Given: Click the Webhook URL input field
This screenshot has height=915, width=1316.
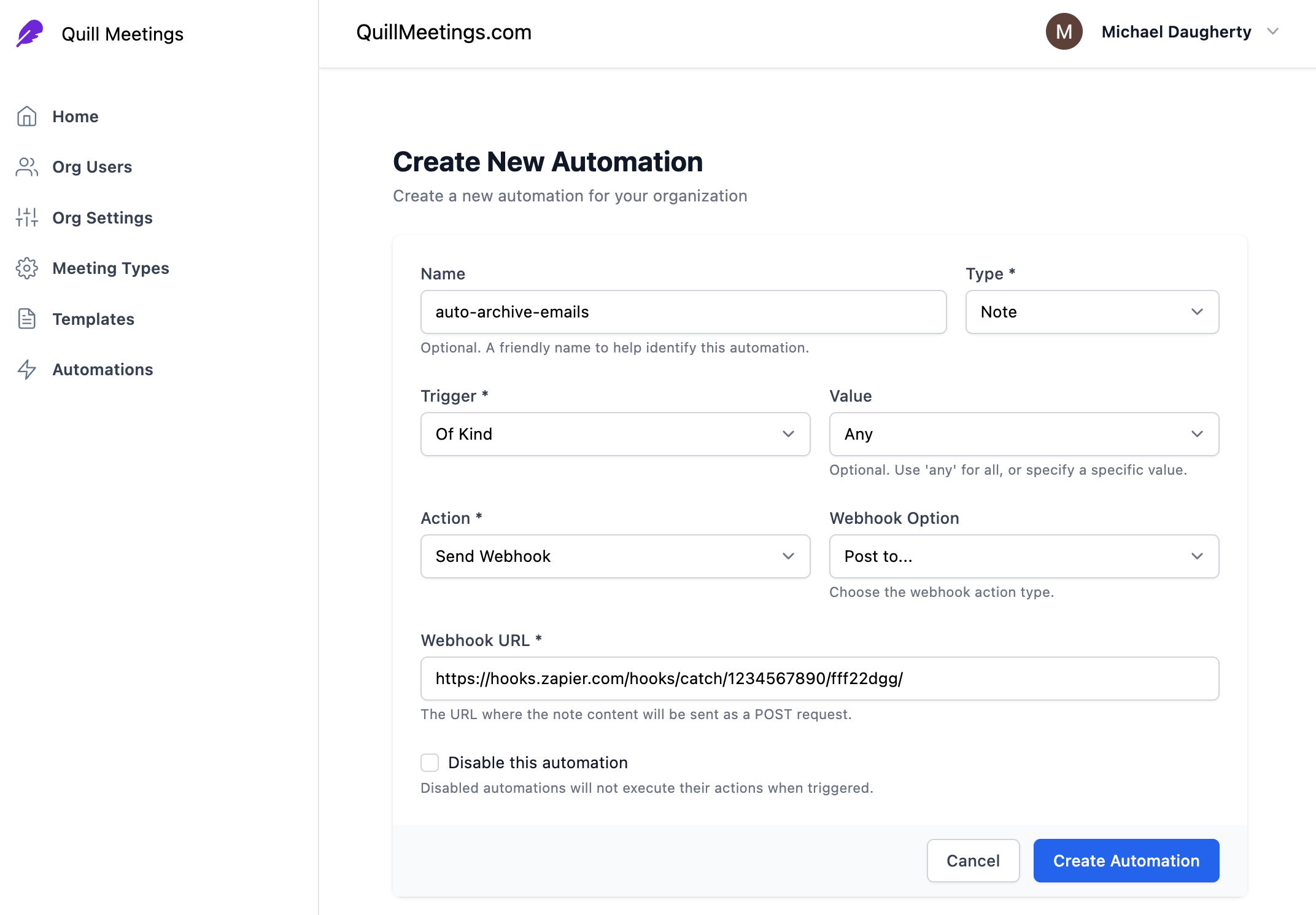Looking at the screenshot, I should pos(819,679).
